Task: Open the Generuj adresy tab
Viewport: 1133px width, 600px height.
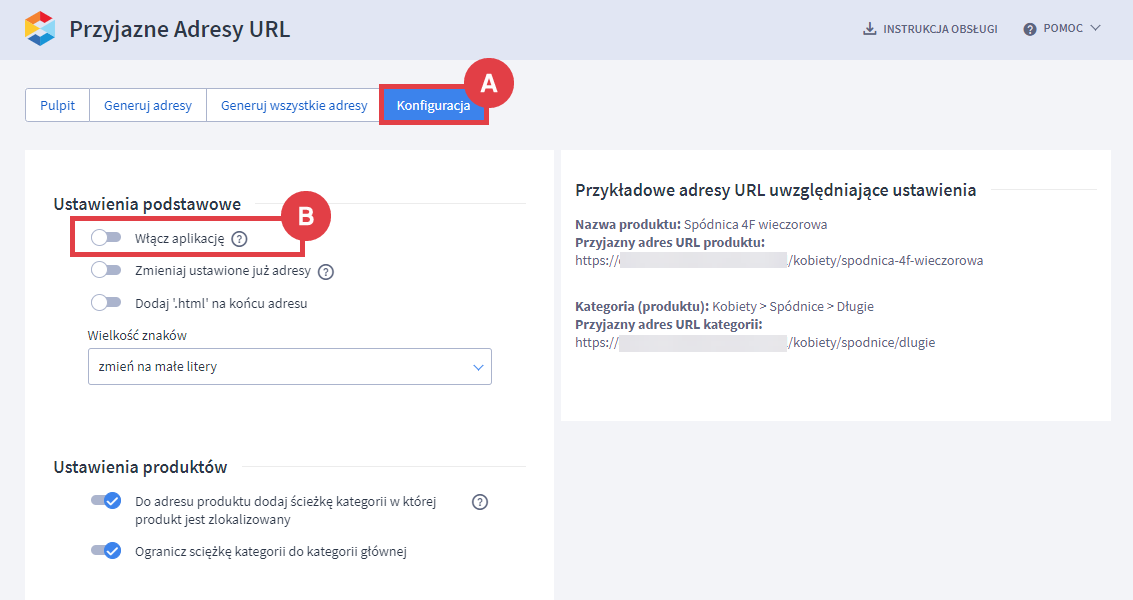Action: (148, 106)
